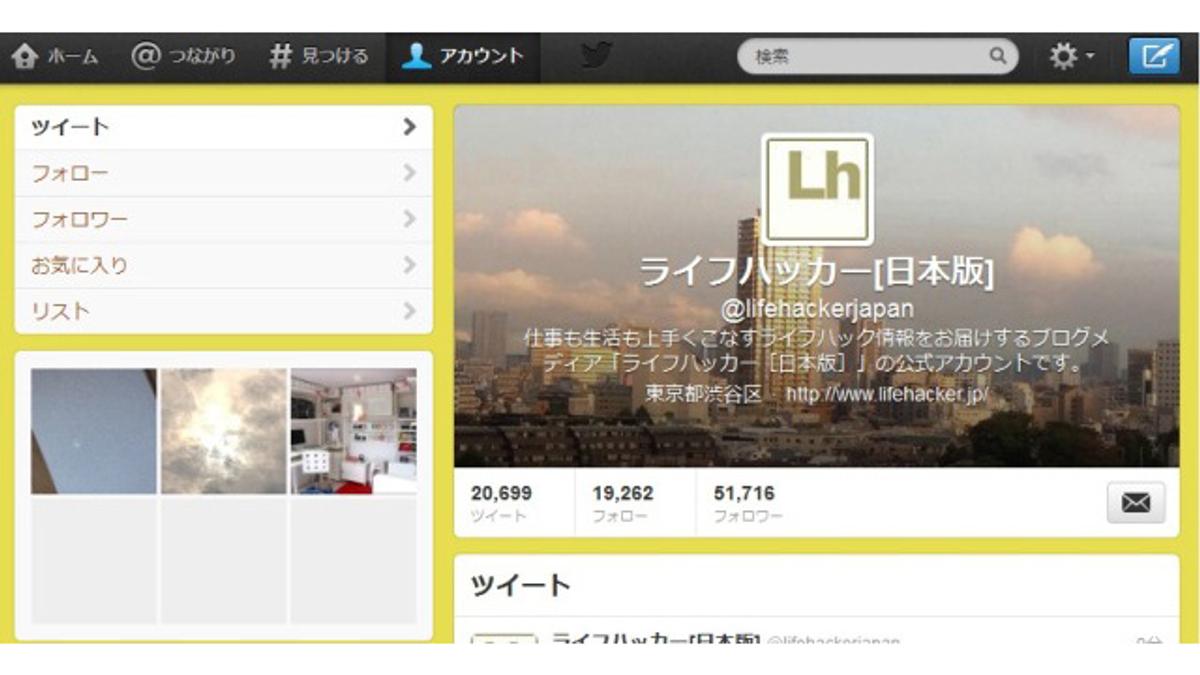This screenshot has width=1200, height=675.
Task: Open the フォロー sidebar list
Action: coord(224,173)
